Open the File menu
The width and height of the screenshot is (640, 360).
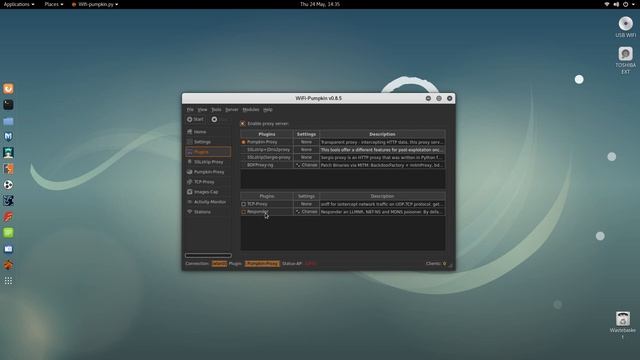point(190,109)
